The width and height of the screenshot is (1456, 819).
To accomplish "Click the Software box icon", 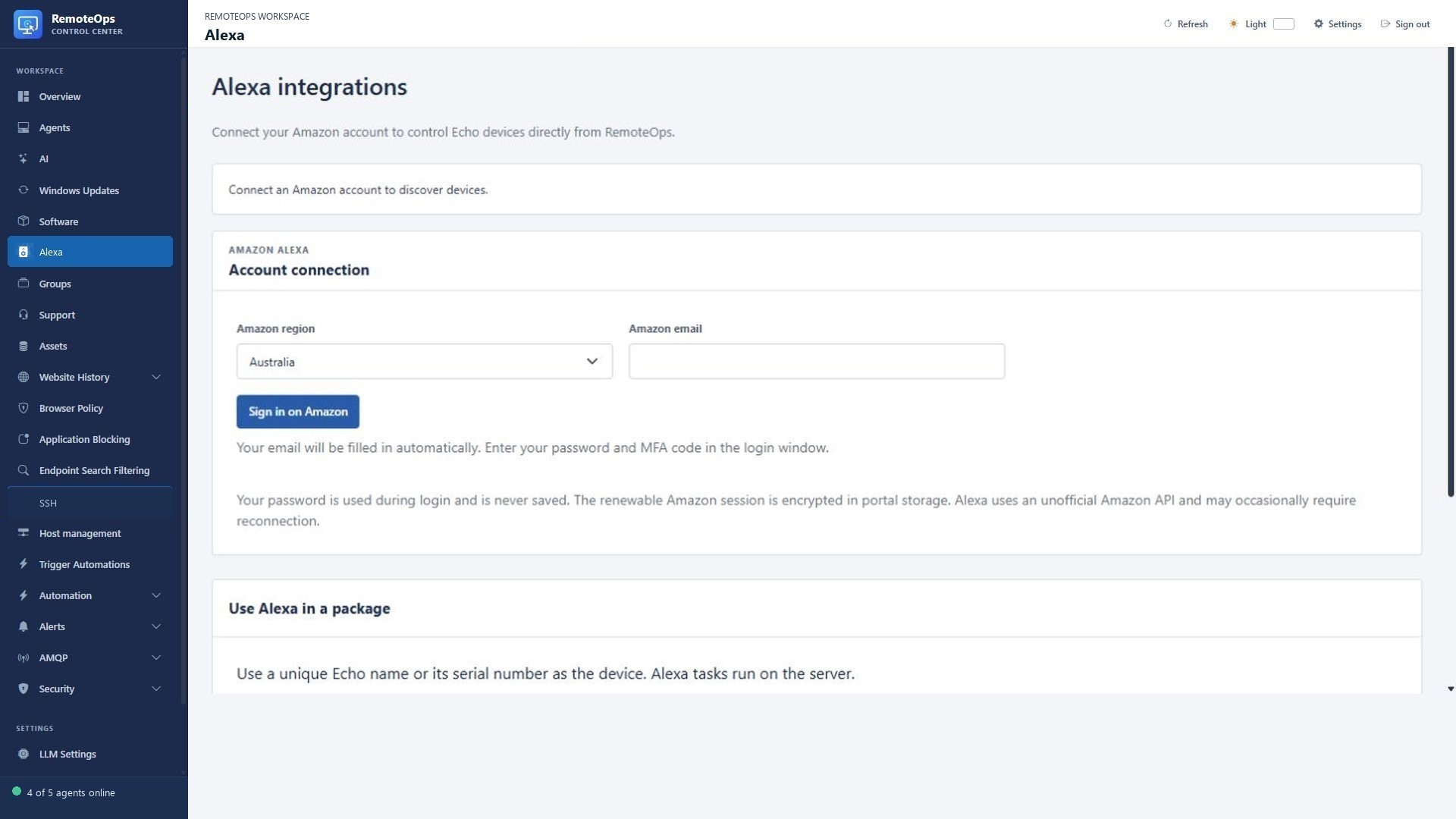I will click(x=24, y=221).
